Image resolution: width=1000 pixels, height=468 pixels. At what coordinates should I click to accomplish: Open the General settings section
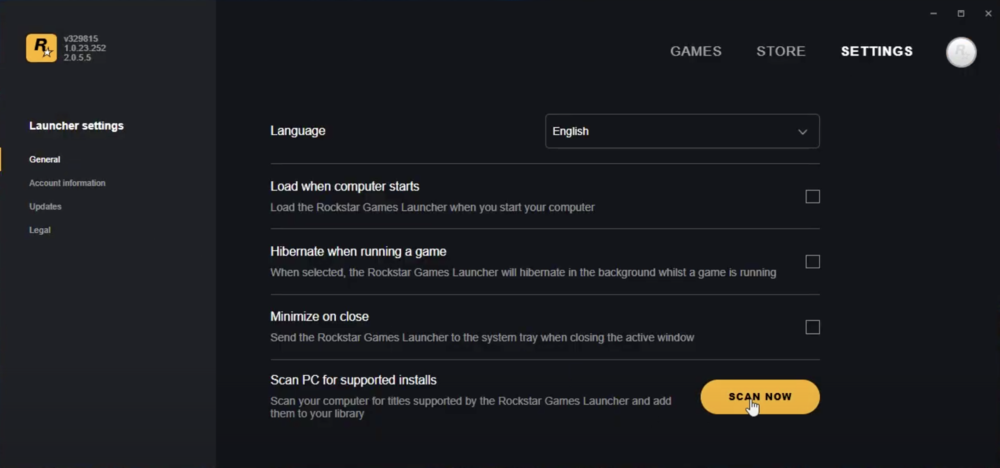click(x=45, y=160)
